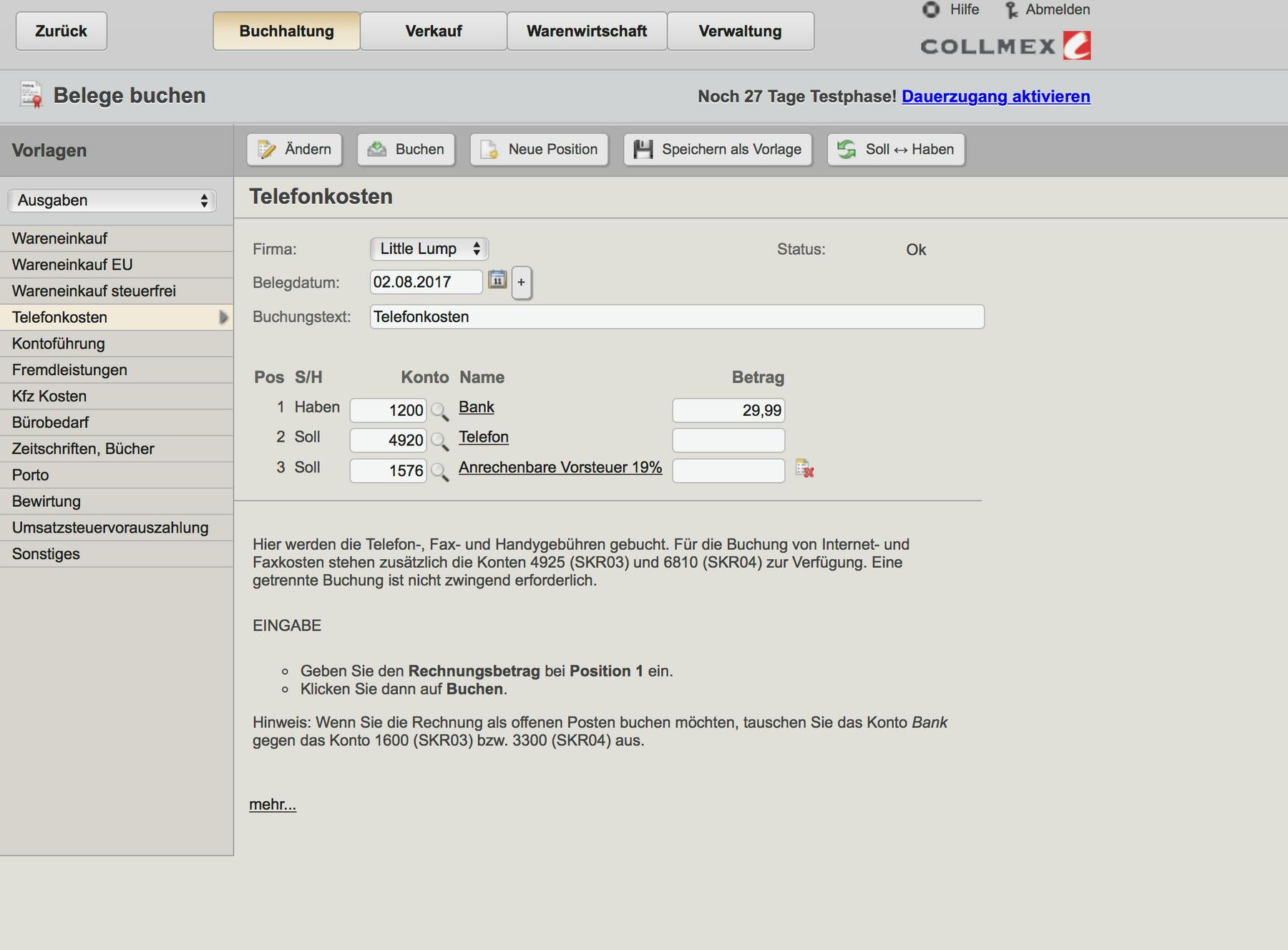Screen dimensions: 1288x950
Task: Click the magnifier next to Konto 4920
Action: pyautogui.click(x=440, y=442)
